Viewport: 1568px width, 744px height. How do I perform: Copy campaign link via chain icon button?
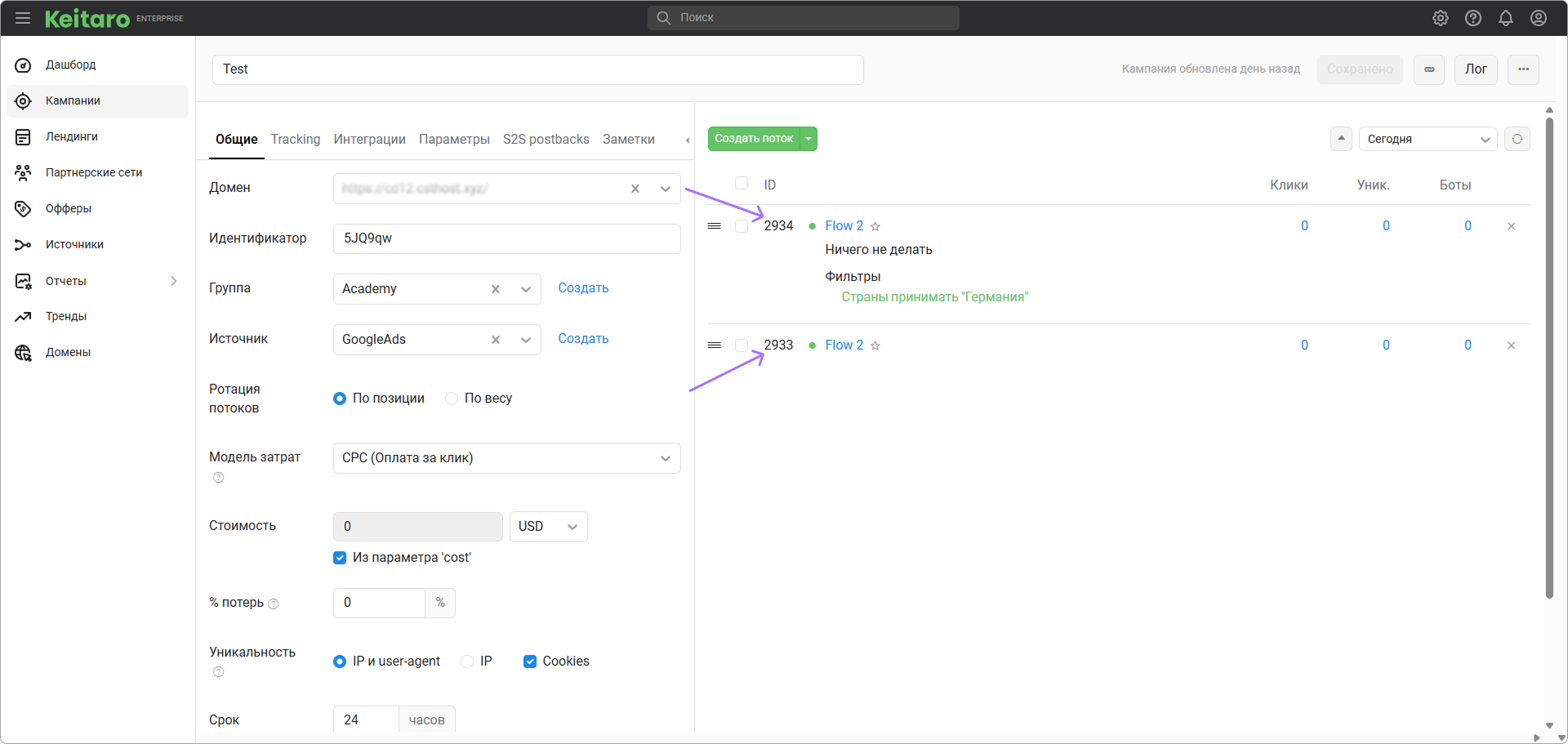[x=1429, y=69]
